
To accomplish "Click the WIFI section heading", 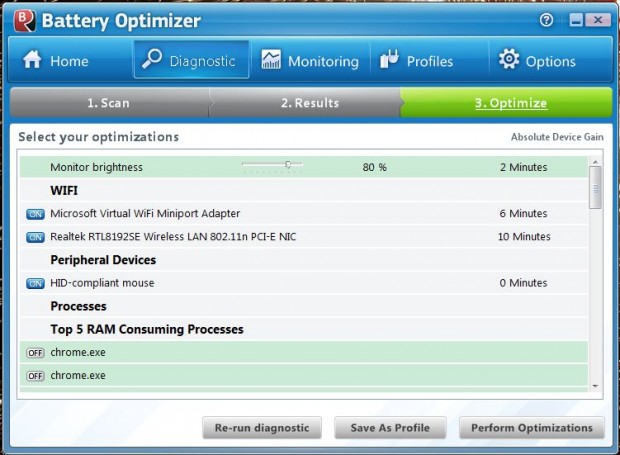I will 64,191.
